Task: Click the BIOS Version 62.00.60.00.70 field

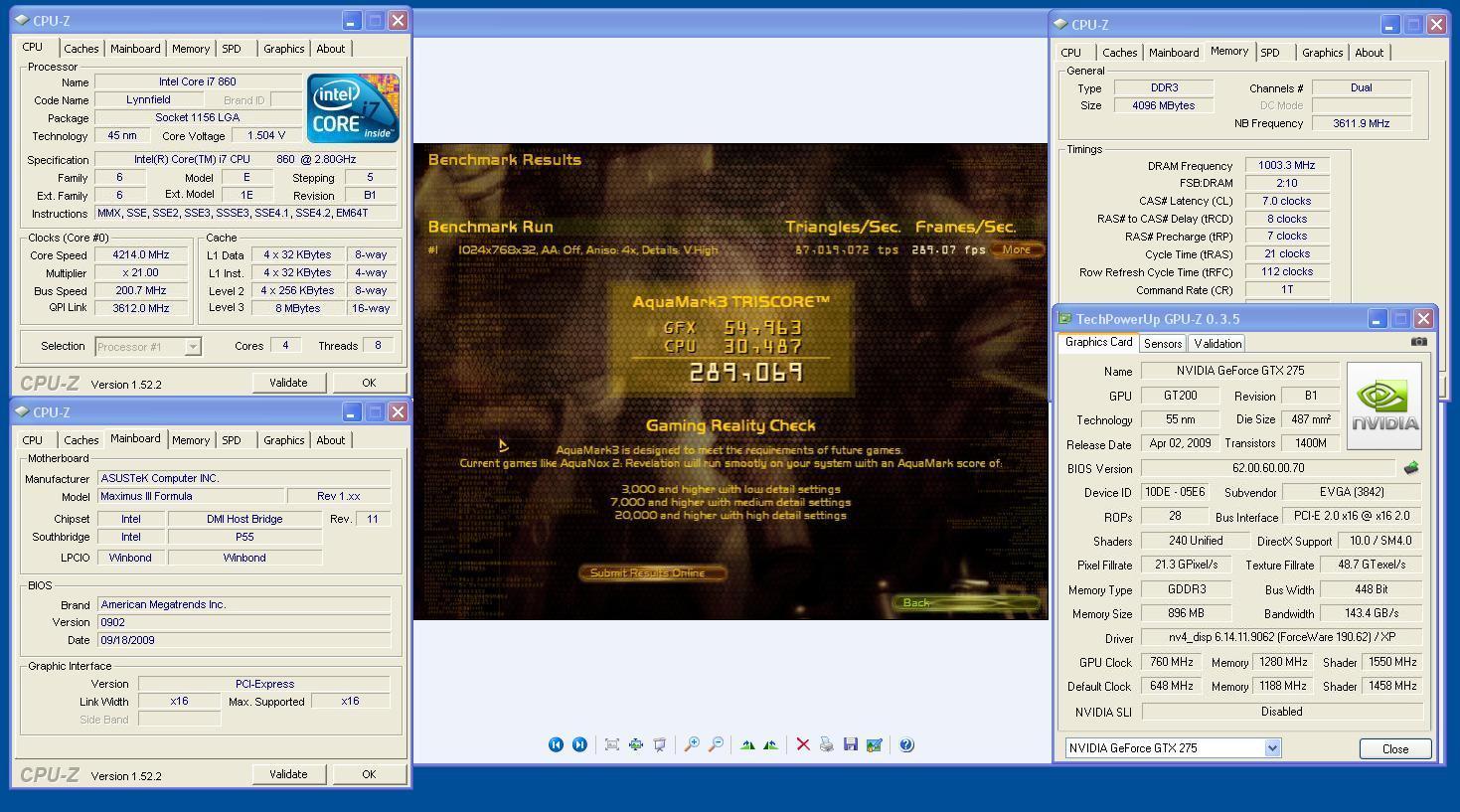Action: click(x=1267, y=468)
